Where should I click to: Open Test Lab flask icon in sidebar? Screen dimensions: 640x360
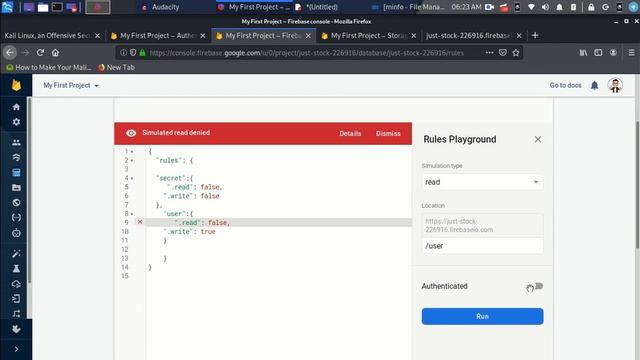tap(16, 269)
